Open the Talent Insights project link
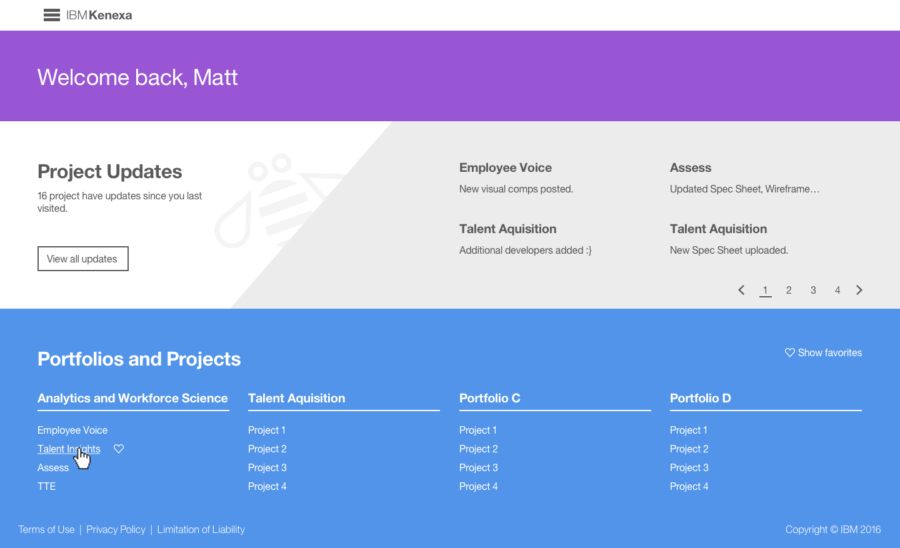The height and width of the screenshot is (548, 900). pyautogui.click(x=68, y=449)
